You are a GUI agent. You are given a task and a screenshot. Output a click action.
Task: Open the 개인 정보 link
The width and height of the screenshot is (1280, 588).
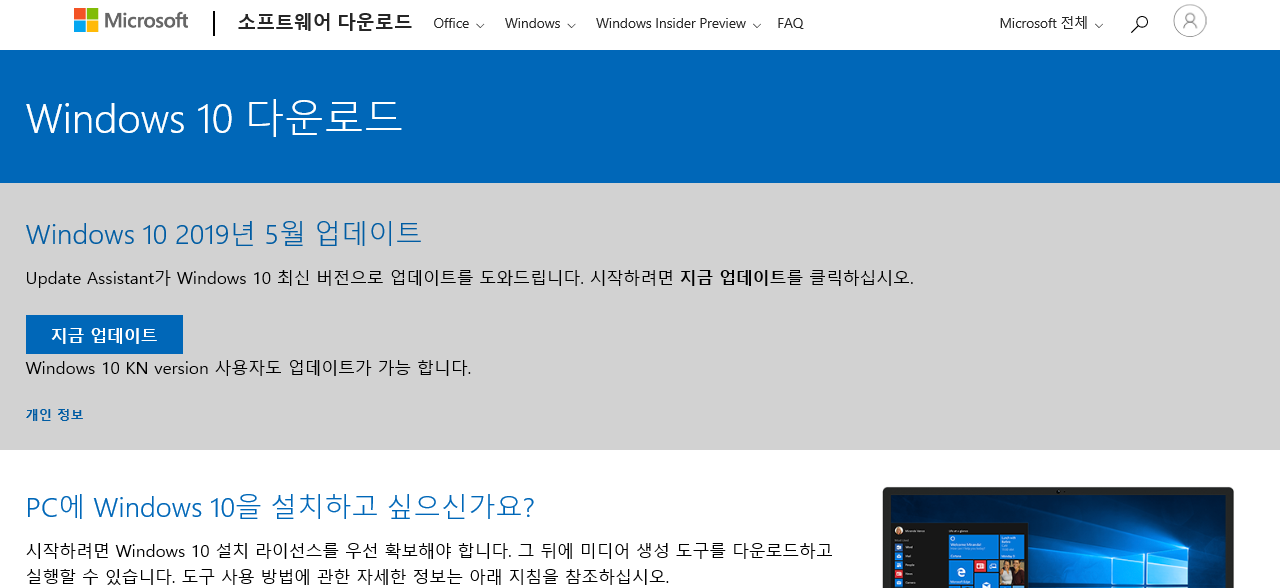click(55, 415)
